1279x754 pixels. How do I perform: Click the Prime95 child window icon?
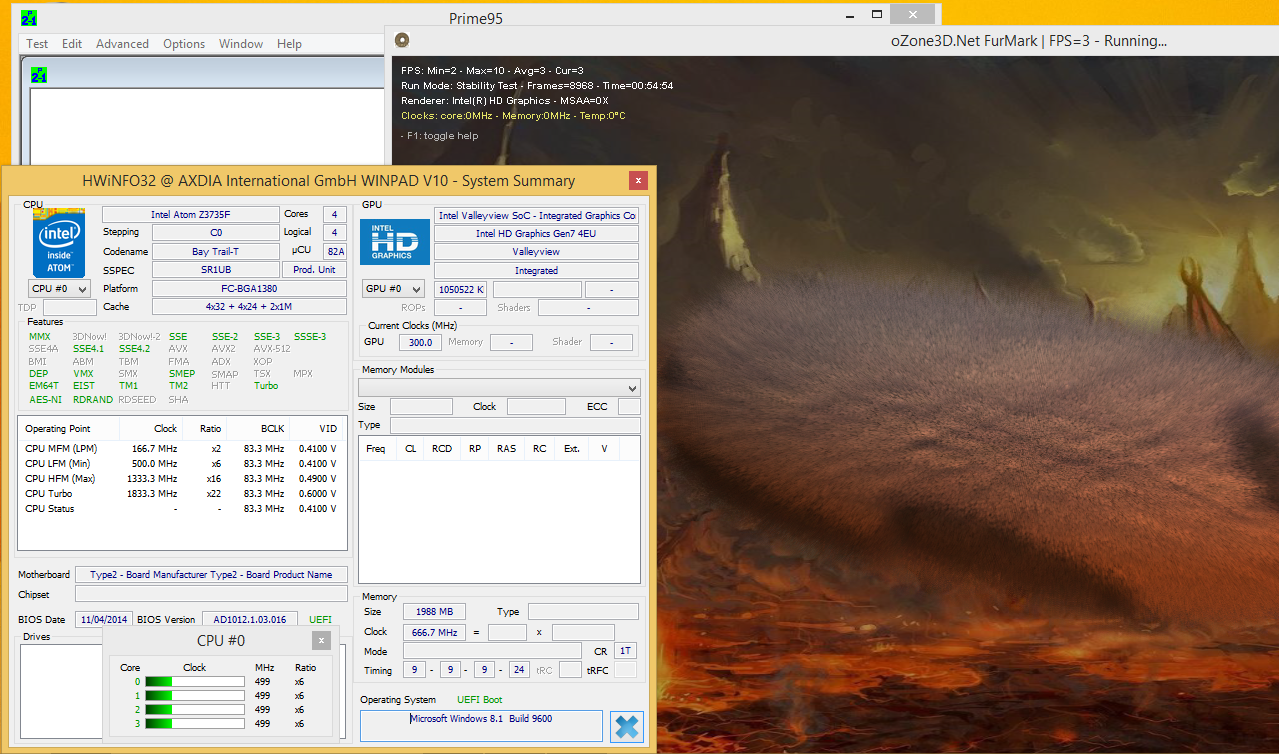[38, 75]
